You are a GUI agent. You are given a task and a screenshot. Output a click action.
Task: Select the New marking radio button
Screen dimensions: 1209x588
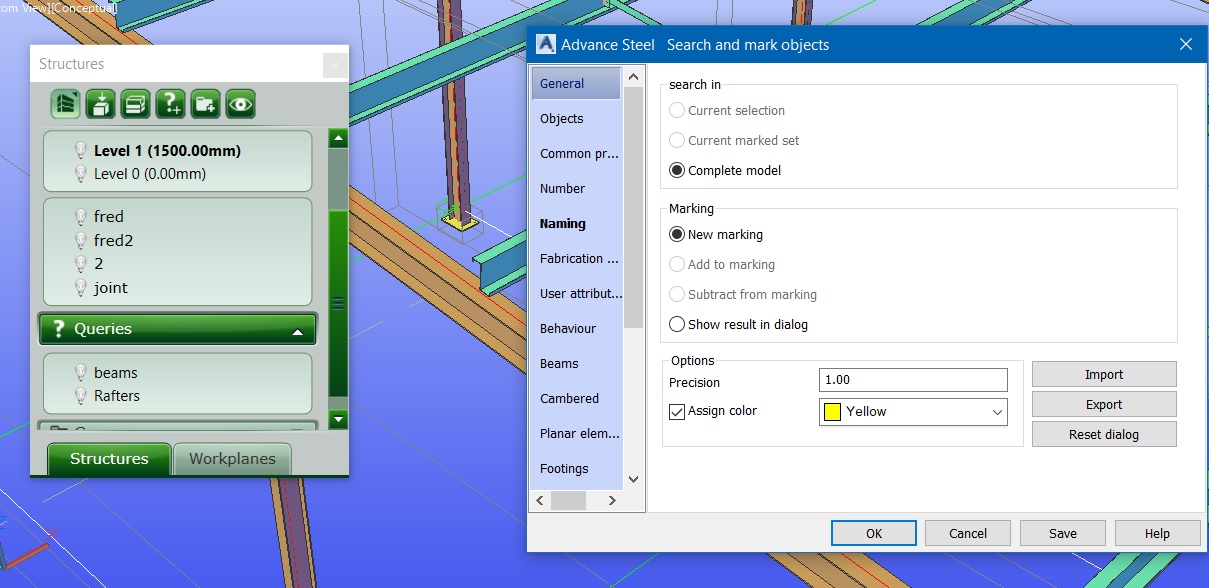coord(677,234)
